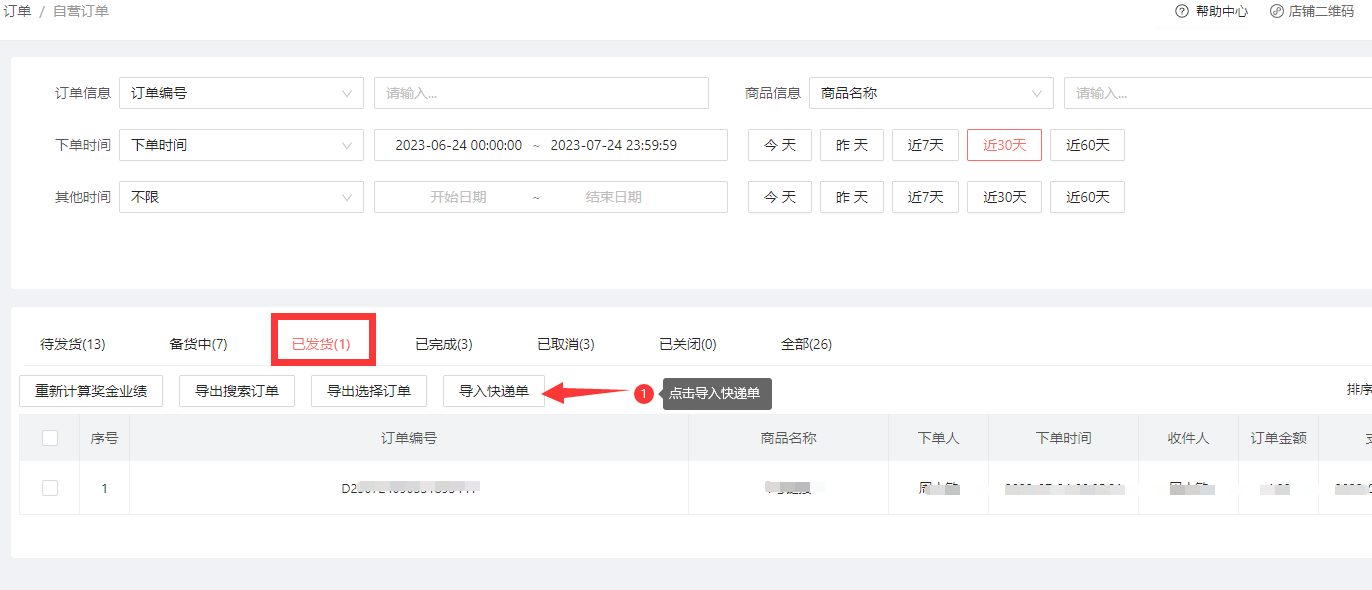Expand the order time type dropdown
This screenshot has height=590, width=1372.
coord(241,145)
